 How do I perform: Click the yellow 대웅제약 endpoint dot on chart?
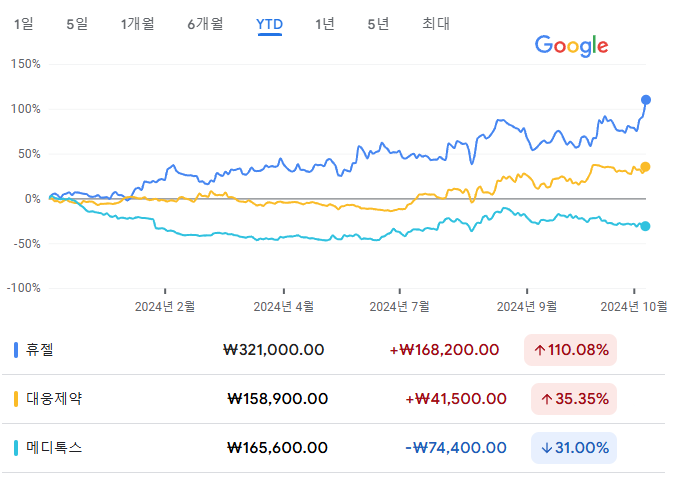pyautogui.click(x=645, y=167)
